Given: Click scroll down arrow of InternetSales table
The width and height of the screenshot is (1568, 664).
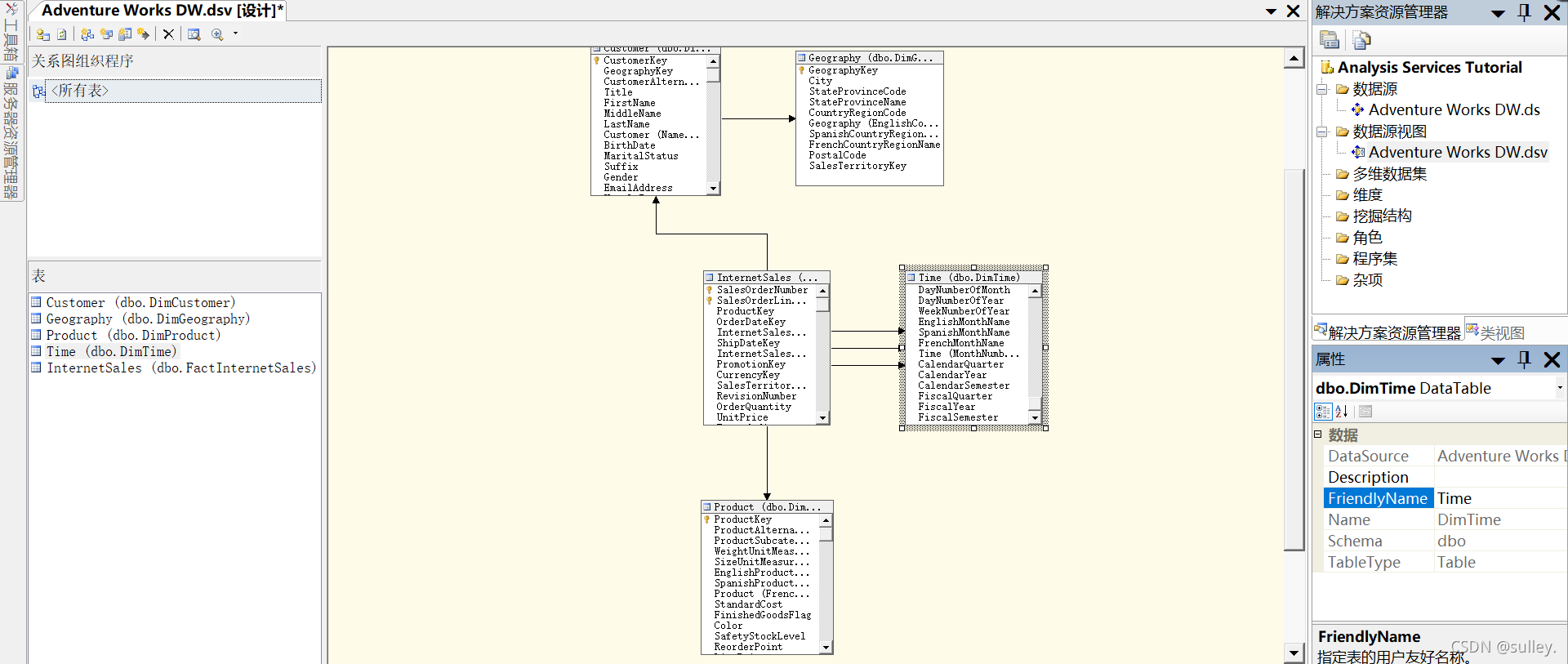Looking at the screenshot, I should 822,418.
